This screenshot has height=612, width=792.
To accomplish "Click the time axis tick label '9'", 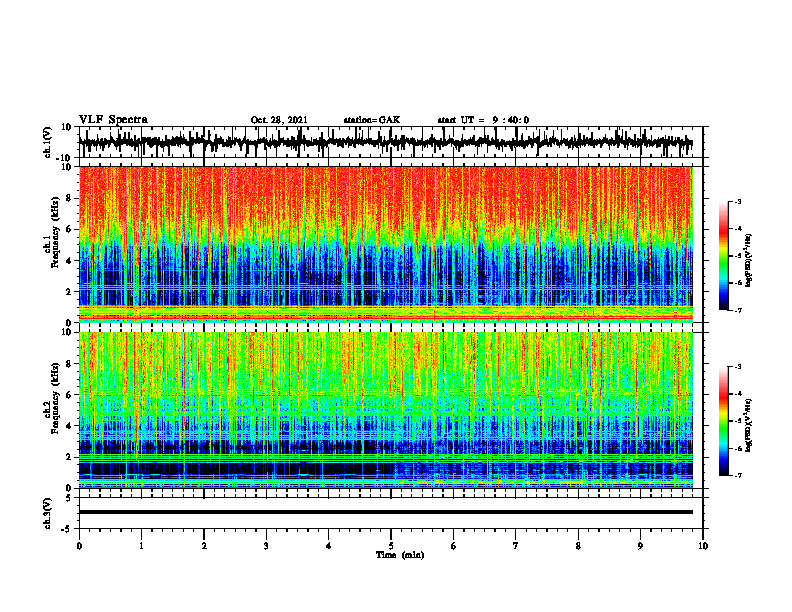I will (640, 546).
